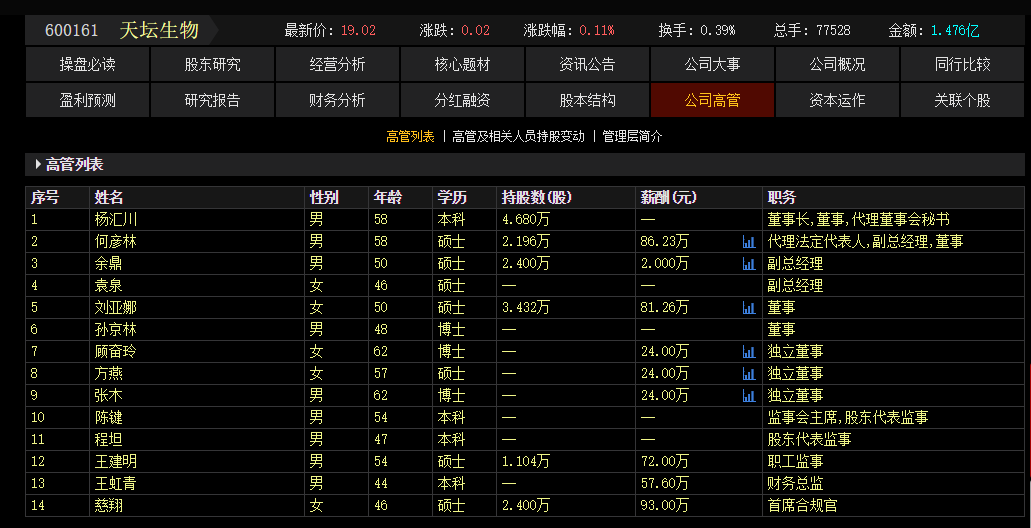Select executive name 何彦林
Screen dimensions: 1031x528
pos(116,242)
